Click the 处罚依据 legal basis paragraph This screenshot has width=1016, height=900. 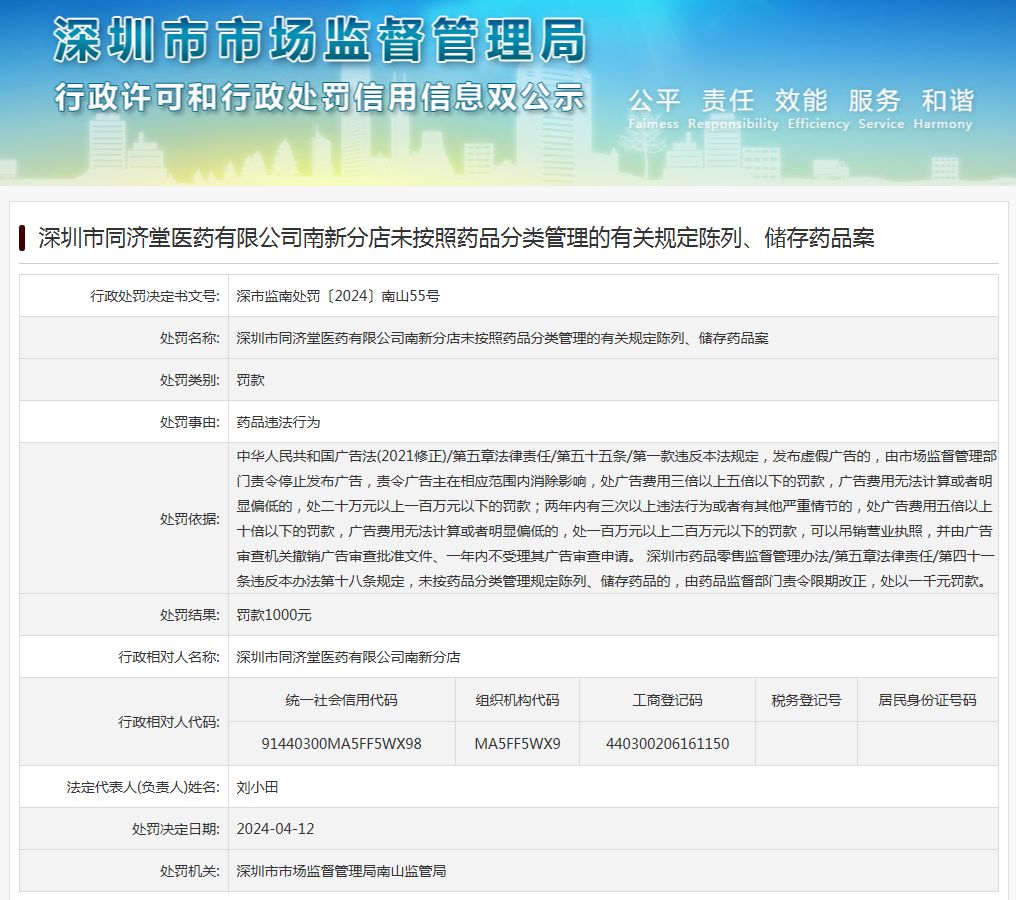614,518
